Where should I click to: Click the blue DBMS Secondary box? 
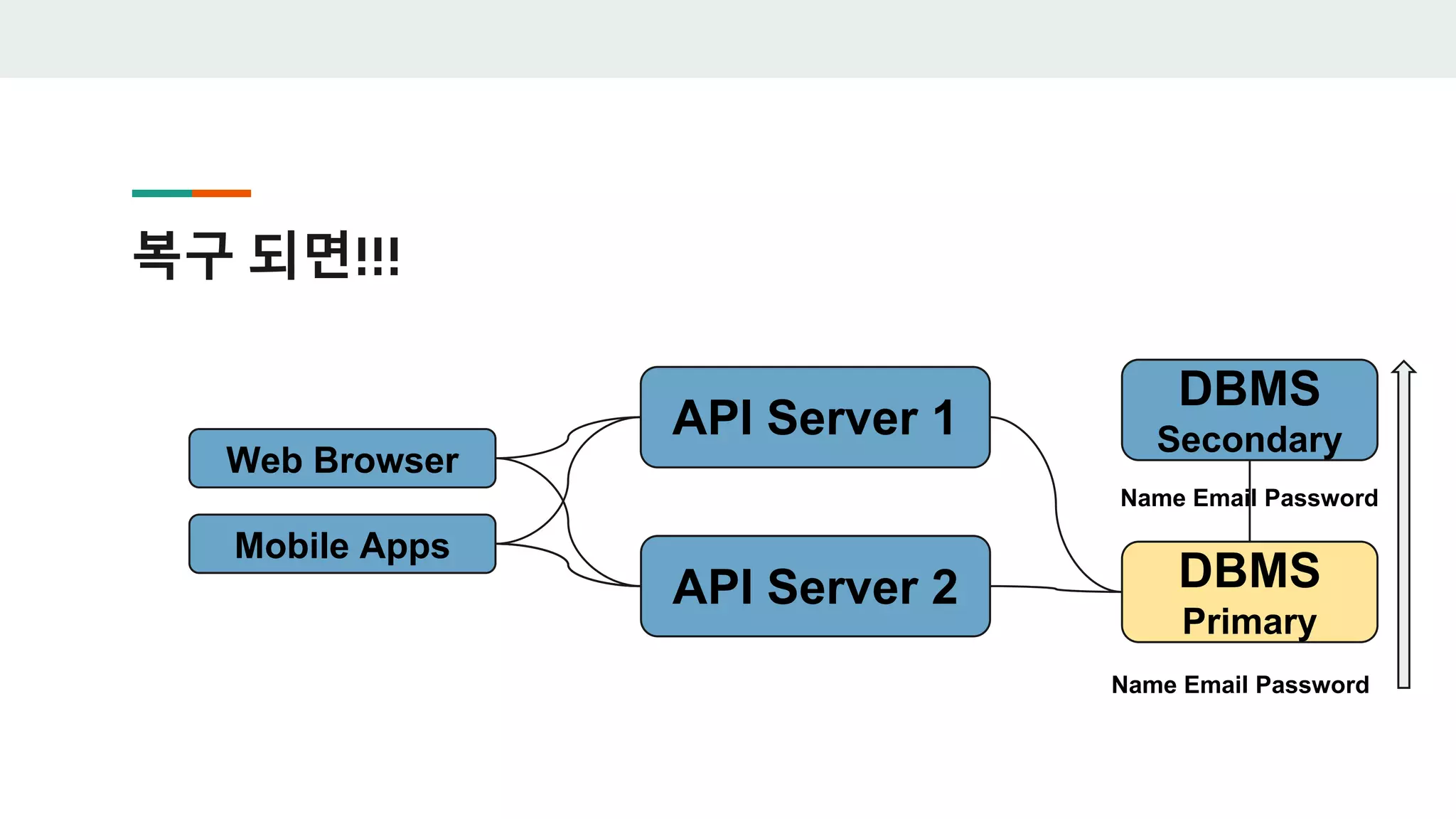pyautogui.click(x=1249, y=409)
